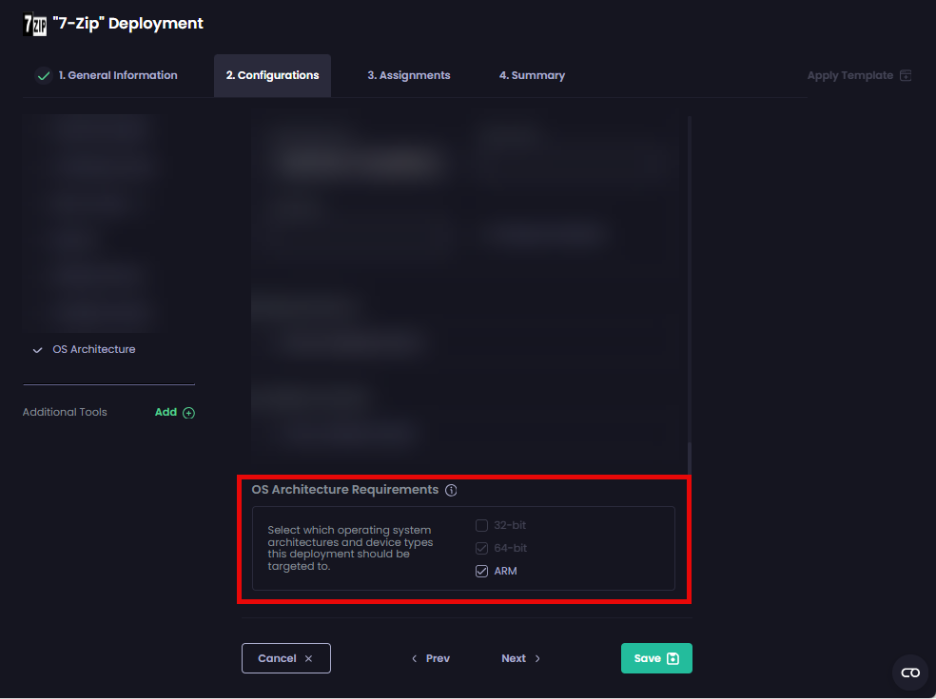This screenshot has height=699, width=936.
Task: Switch to the 3. Assignments tab
Action: click(408, 76)
